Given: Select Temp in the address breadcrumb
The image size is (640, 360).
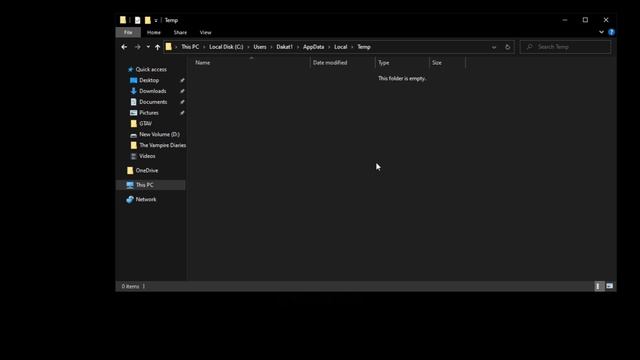Looking at the screenshot, I should pos(364,47).
